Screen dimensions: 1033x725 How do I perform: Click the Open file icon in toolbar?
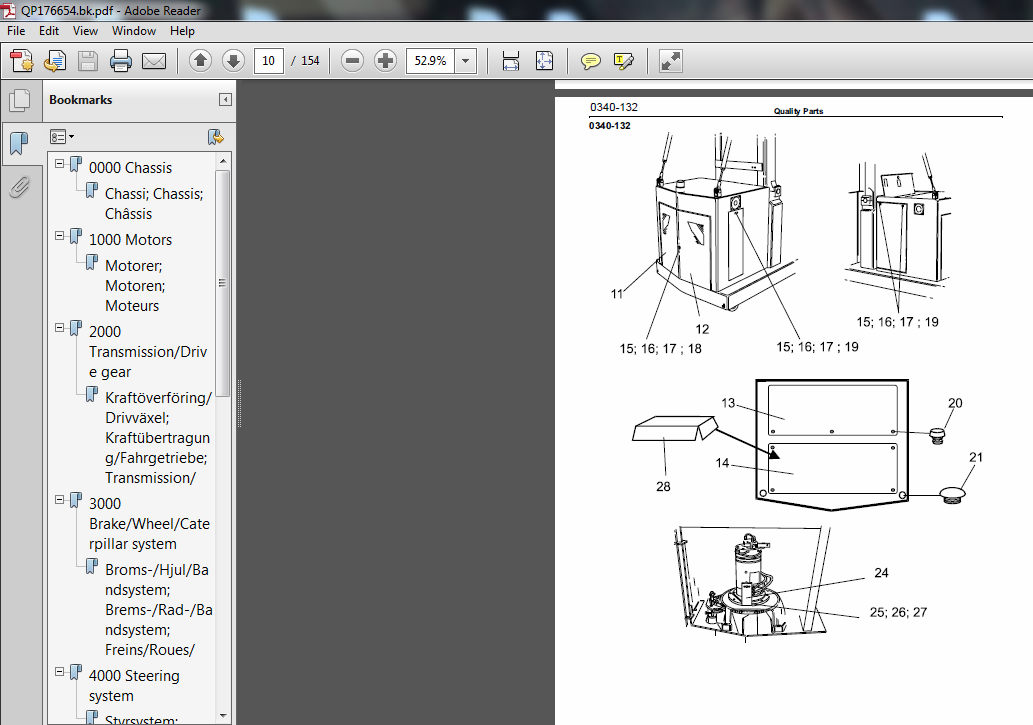[x=55, y=61]
